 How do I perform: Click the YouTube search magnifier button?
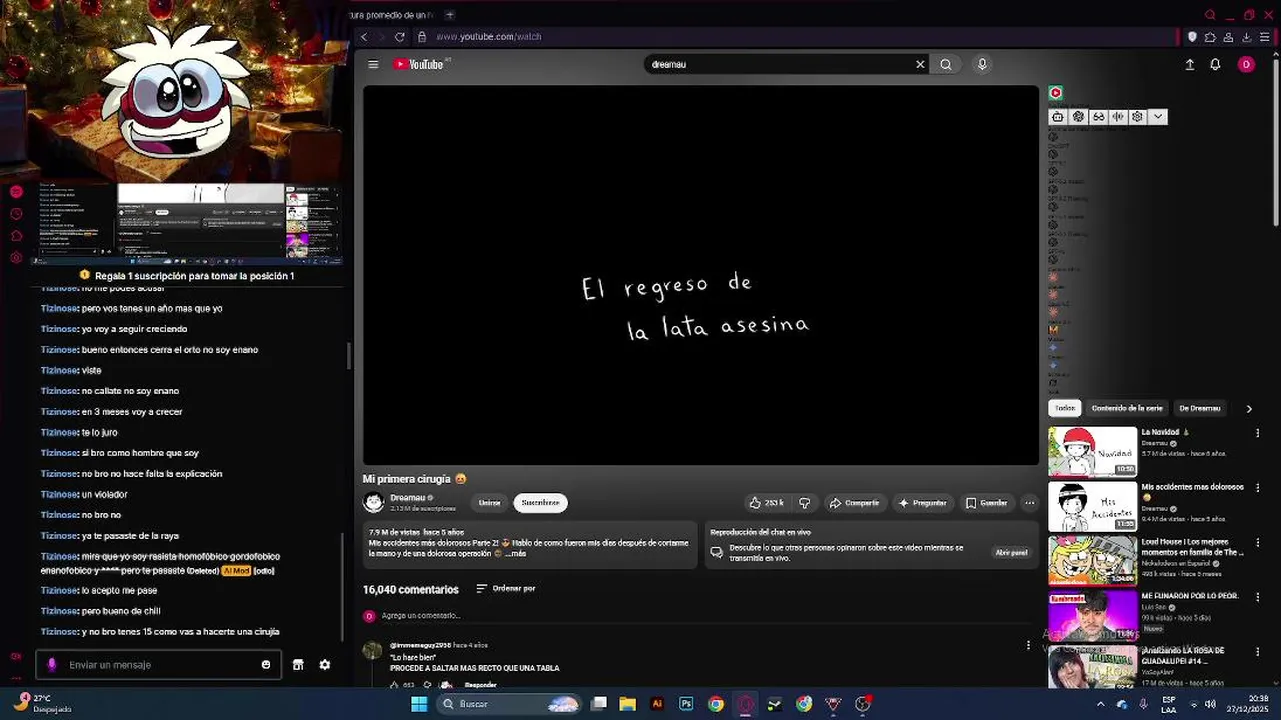[946, 64]
